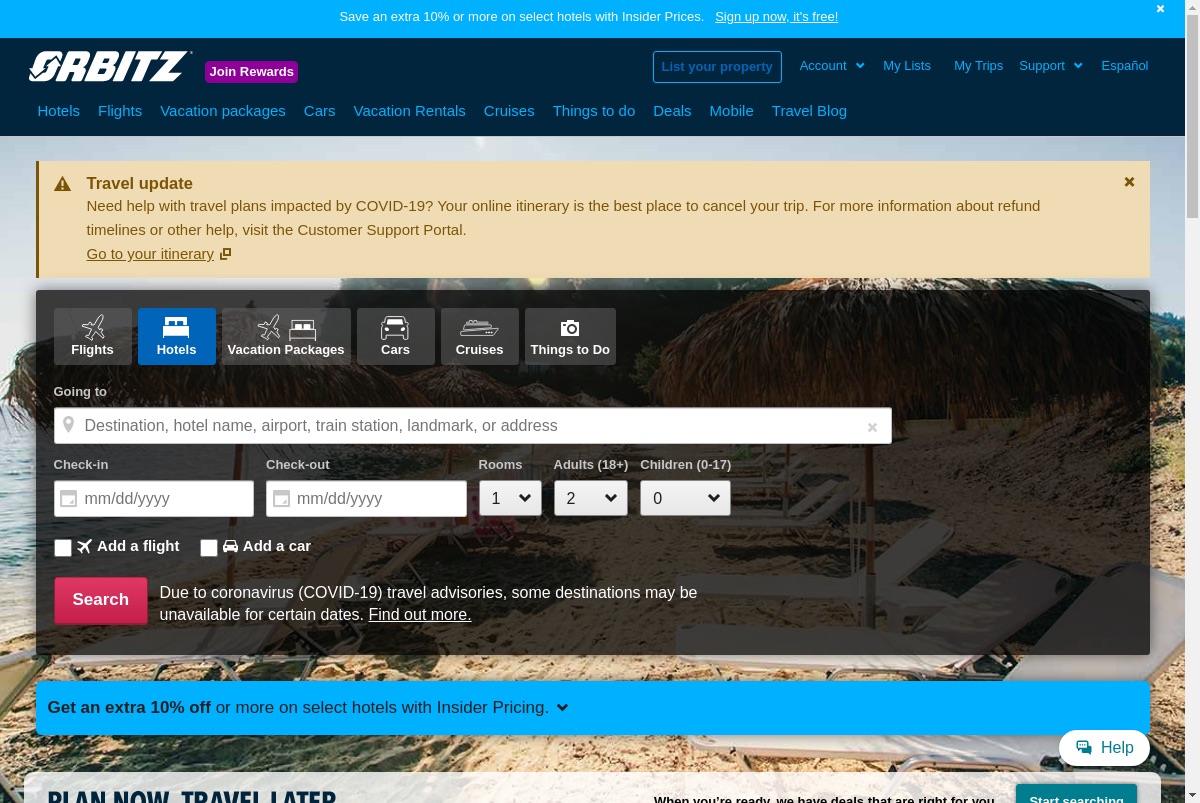Open Hotels in the main navigation

pos(59,111)
